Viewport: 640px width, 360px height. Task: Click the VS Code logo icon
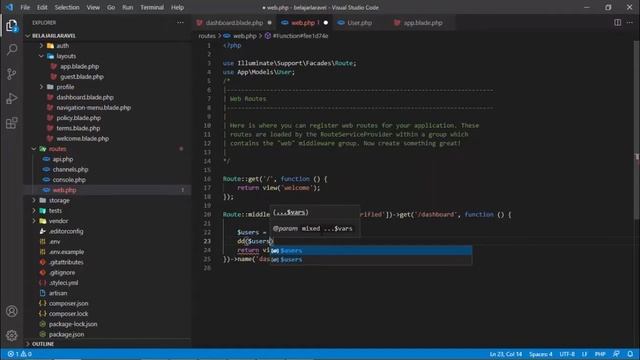(x=9, y=7)
